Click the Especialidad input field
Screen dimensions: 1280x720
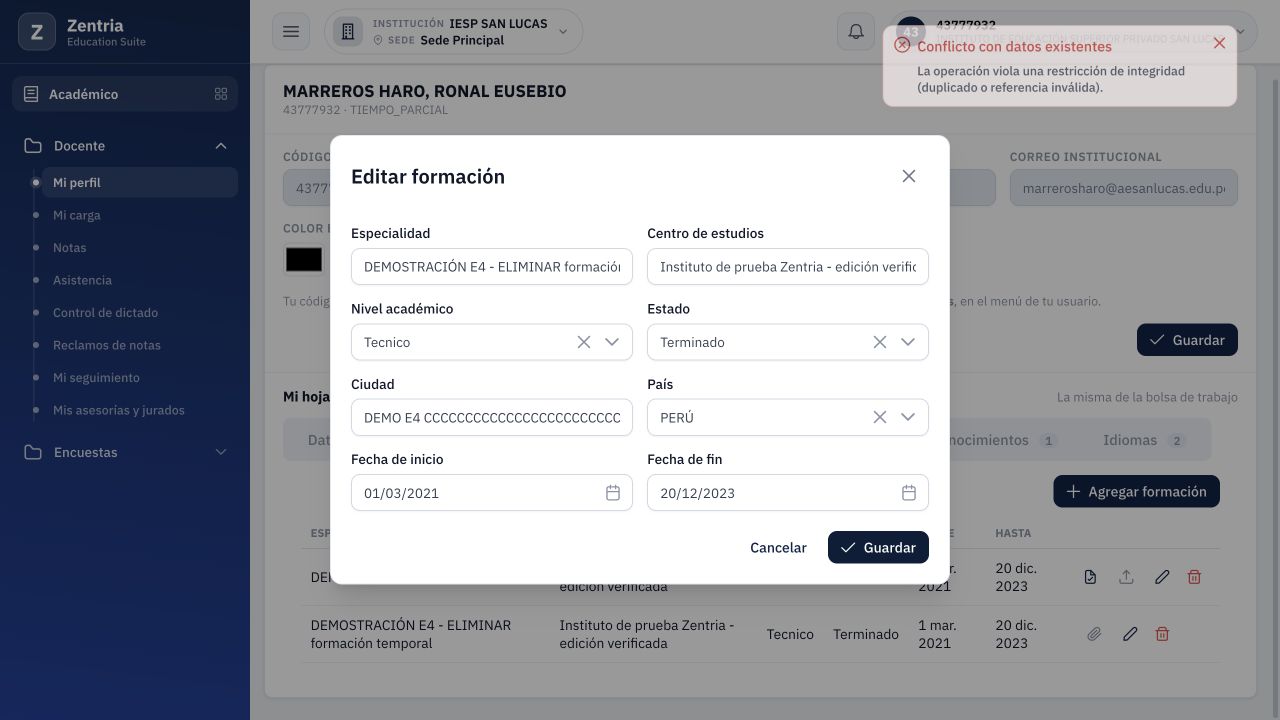click(x=492, y=267)
